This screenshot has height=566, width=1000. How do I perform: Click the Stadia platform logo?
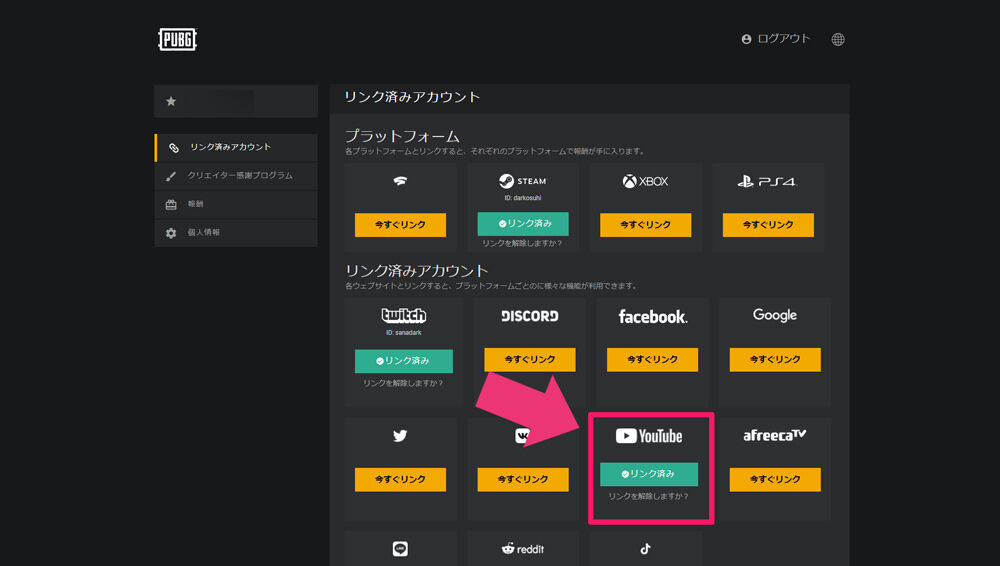pyautogui.click(x=400, y=181)
